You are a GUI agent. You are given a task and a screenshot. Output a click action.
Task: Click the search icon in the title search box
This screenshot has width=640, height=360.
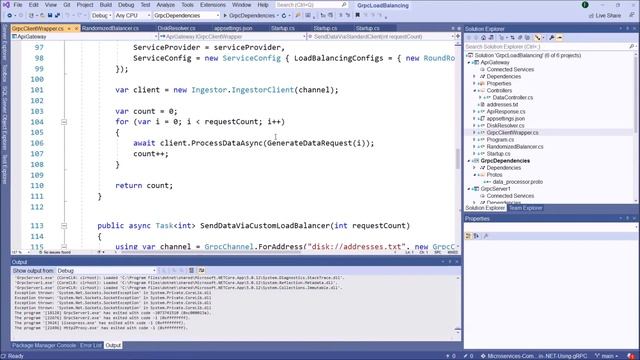click(x=344, y=5)
